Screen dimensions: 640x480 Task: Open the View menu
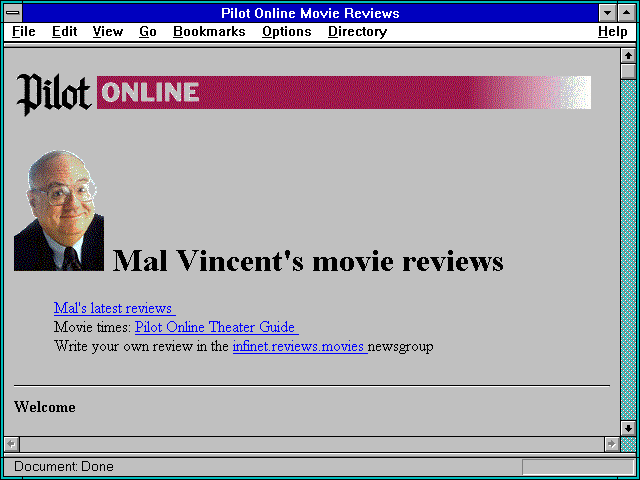pos(108,32)
